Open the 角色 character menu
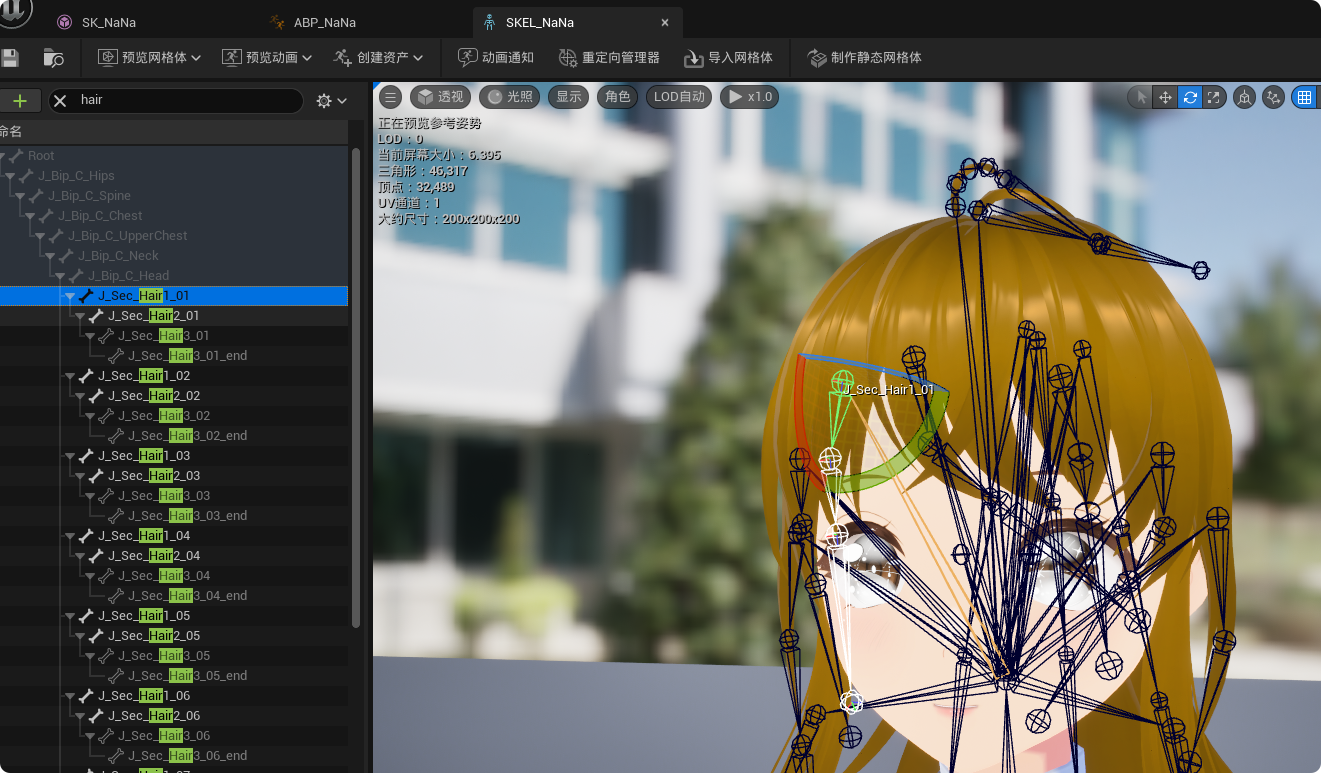 coord(618,97)
